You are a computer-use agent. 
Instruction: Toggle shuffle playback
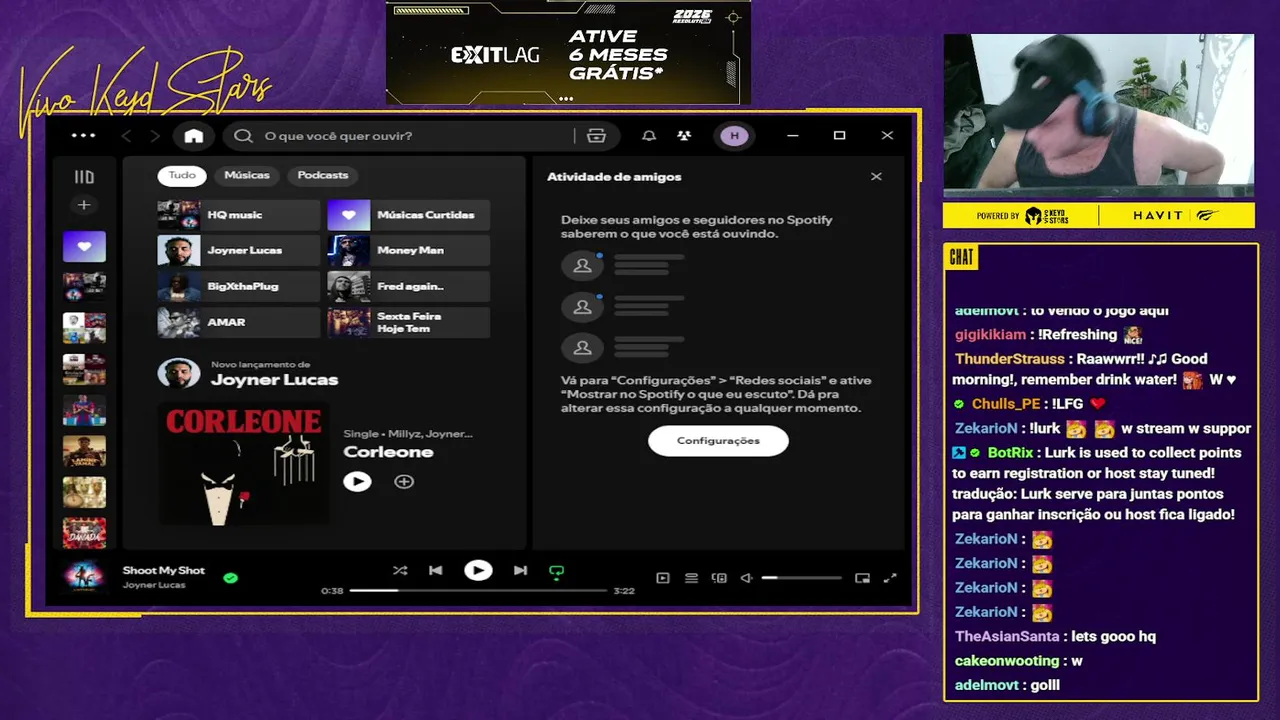click(x=400, y=571)
